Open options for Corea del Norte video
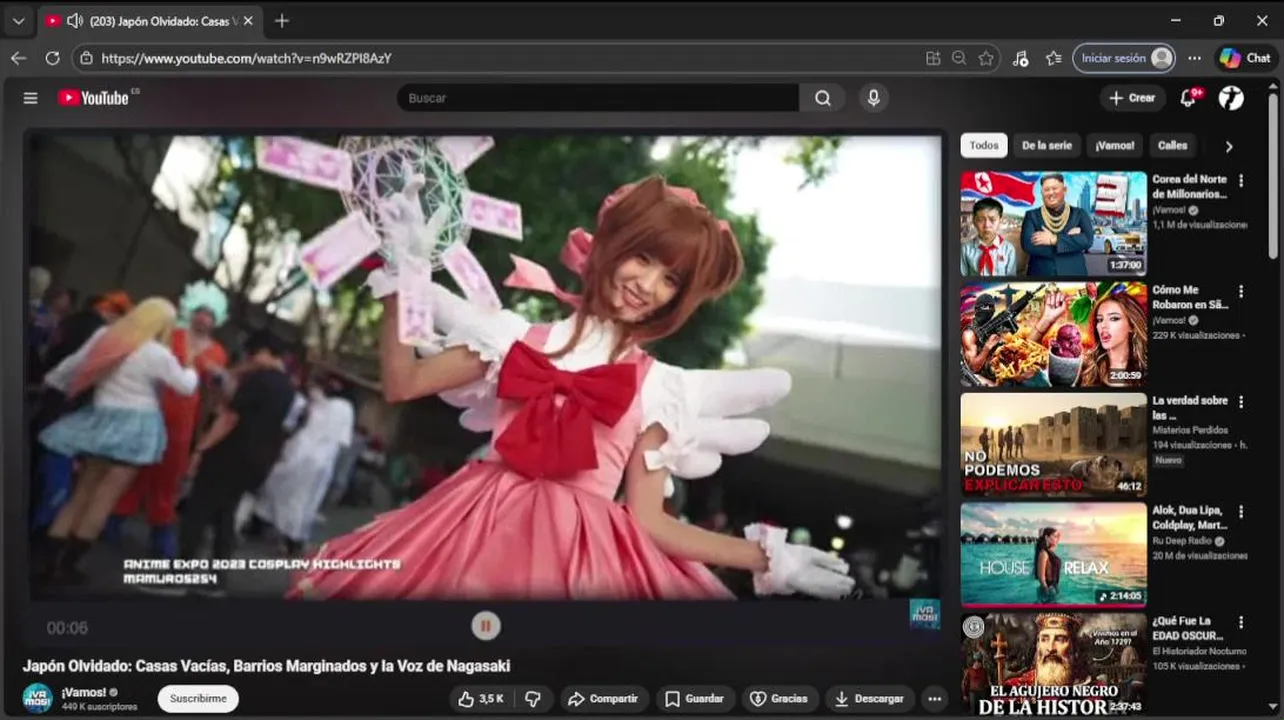 tap(1241, 181)
